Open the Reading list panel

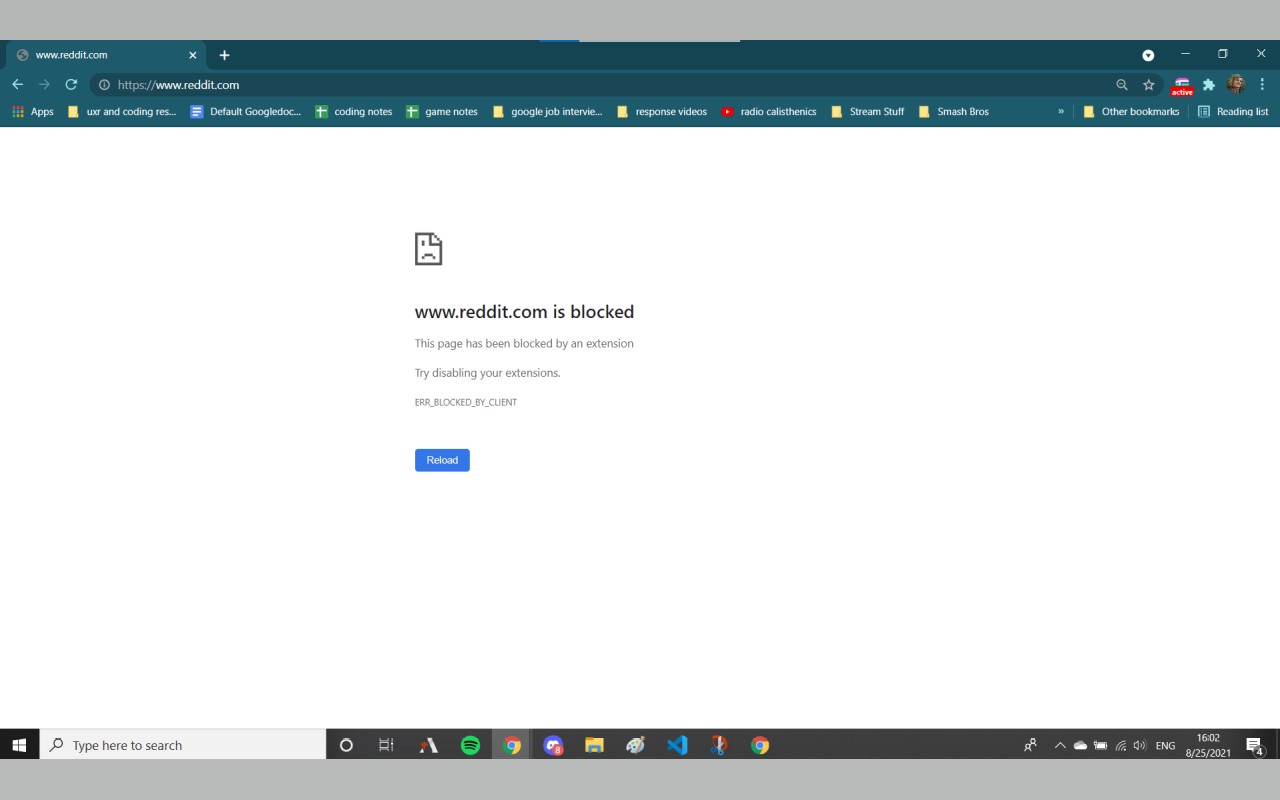tap(1233, 112)
